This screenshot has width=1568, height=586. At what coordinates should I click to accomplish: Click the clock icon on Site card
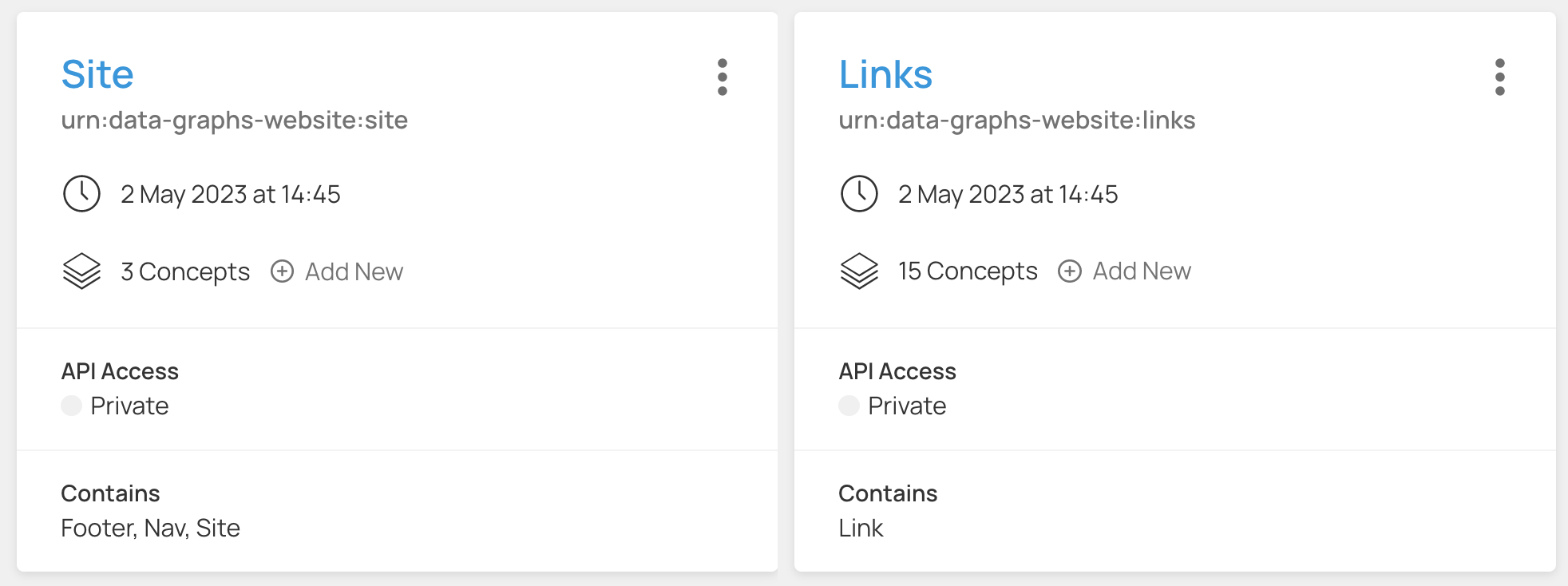pos(81,194)
